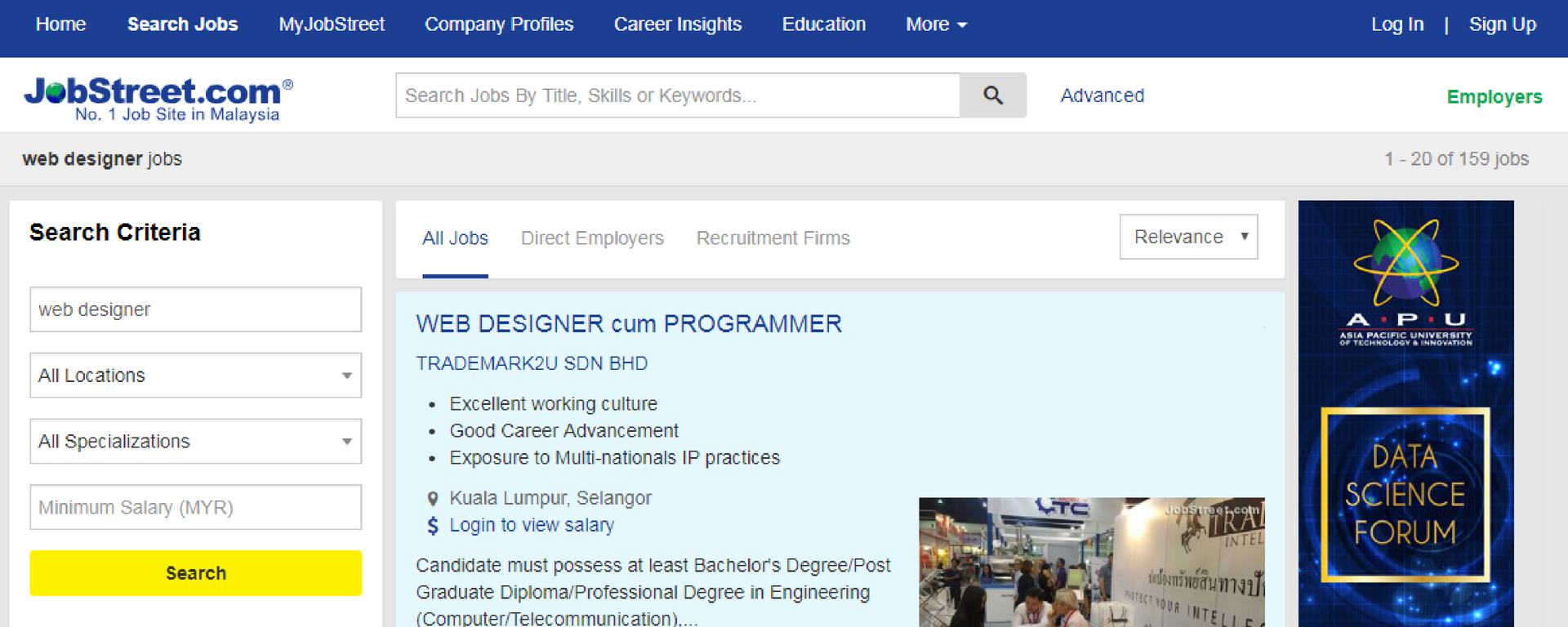Go to the Employers link
Image resolution: width=1568 pixels, height=627 pixels.
[x=1494, y=97]
